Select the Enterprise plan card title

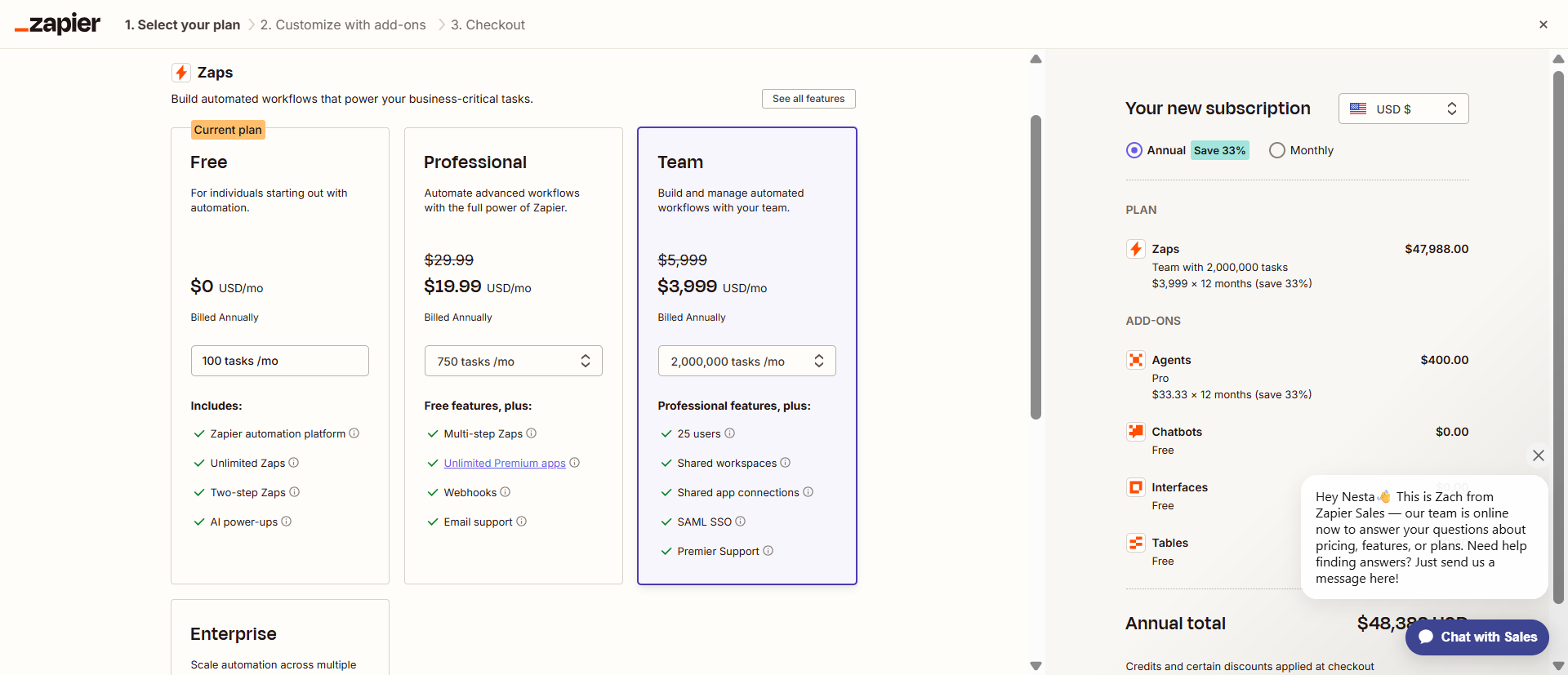click(x=234, y=634)
